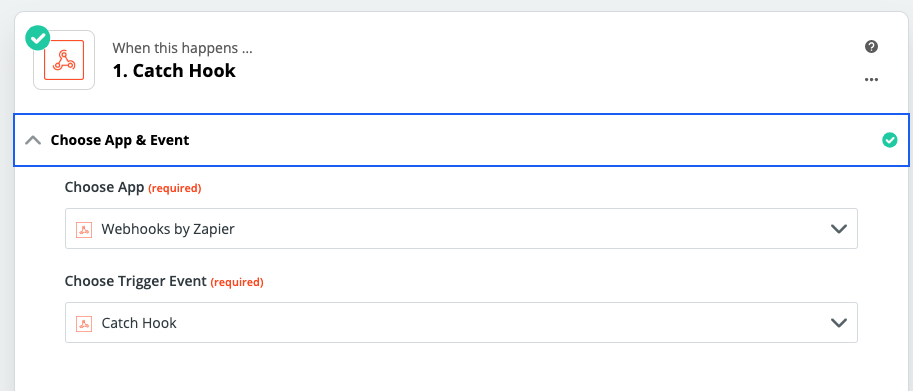The image size is (913, 391).
Task: Click the green check in Choose App & Event row
Action: pos(889,140)
